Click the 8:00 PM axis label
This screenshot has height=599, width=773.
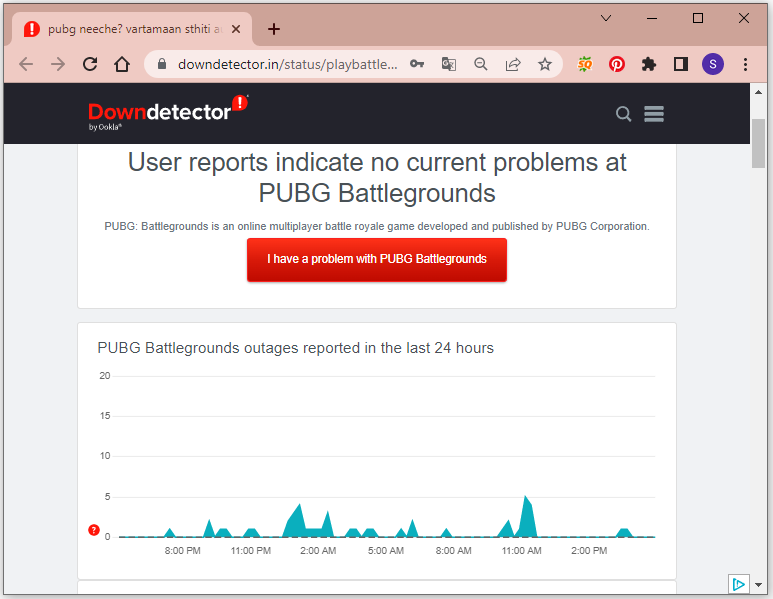(x=182, y=551)
